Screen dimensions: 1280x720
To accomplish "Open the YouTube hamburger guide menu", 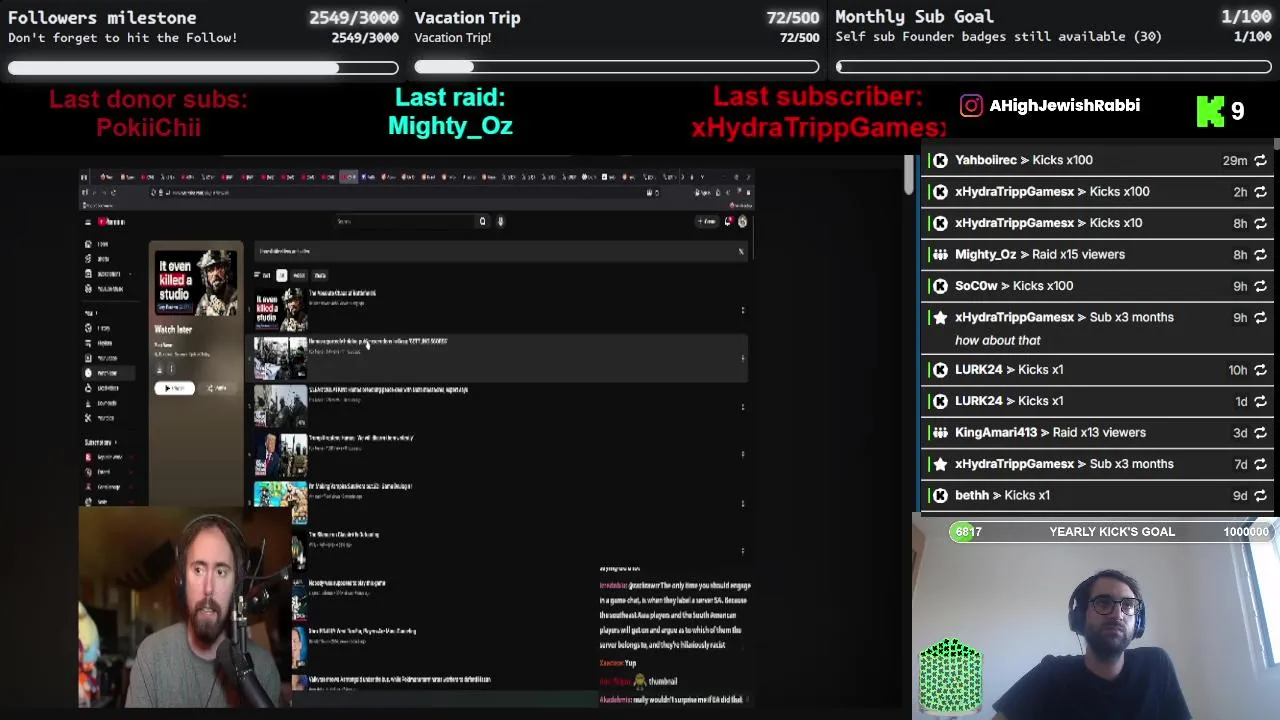I will [x=87, y=222].
